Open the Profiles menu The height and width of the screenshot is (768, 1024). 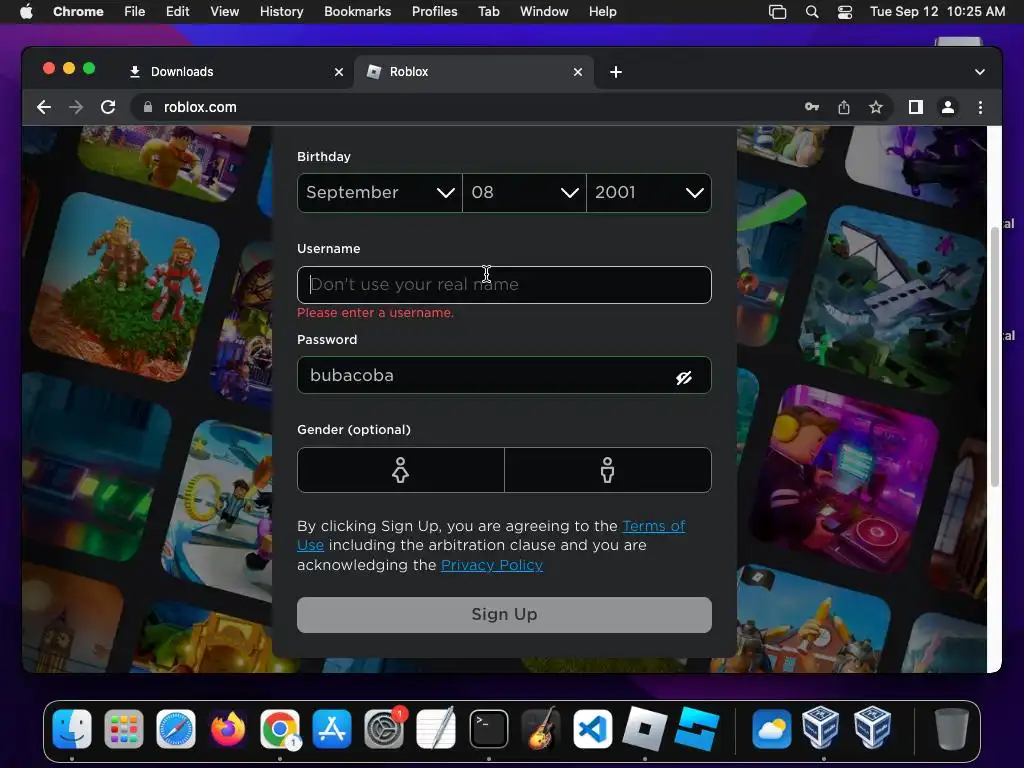tap(434, 12)
